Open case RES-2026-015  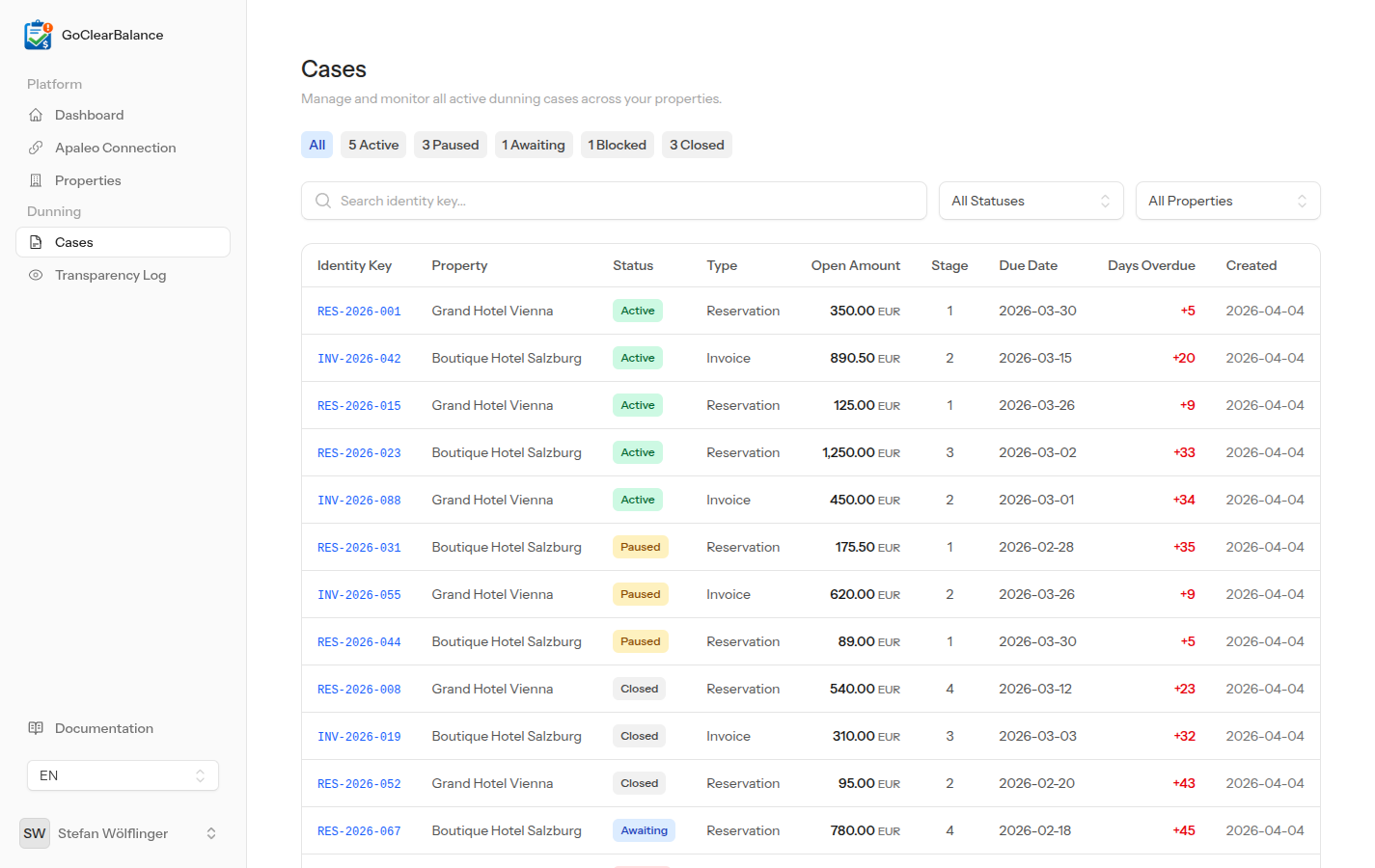tap(359, 406)
